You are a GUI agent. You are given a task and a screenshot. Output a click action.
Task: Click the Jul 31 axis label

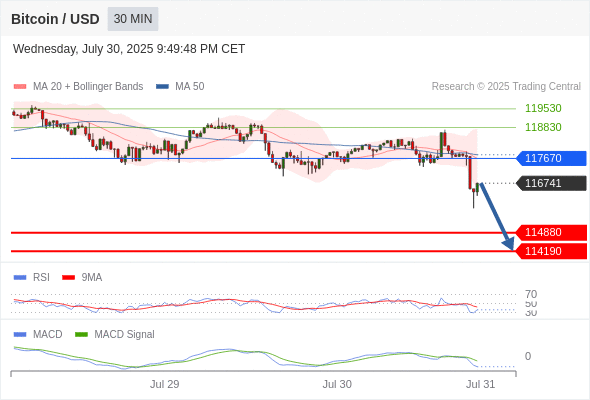tap(481, 384)
